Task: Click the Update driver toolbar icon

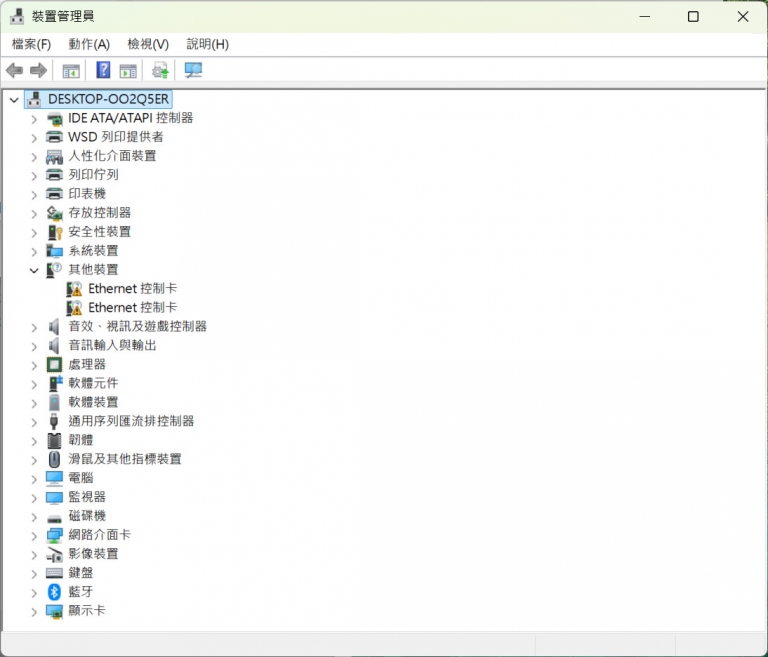Action: click(x=160, y=71)
